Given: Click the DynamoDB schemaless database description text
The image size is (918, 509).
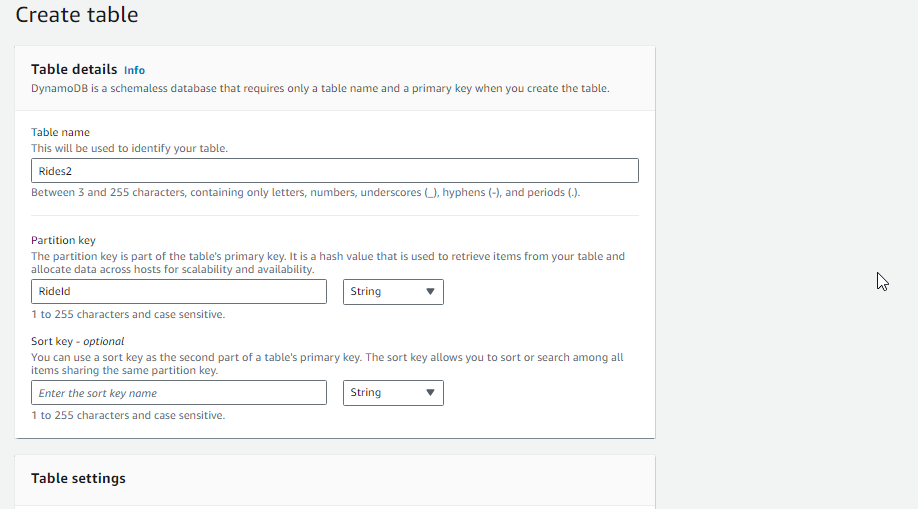Looking at the screenshot, I should click(320, 88).
